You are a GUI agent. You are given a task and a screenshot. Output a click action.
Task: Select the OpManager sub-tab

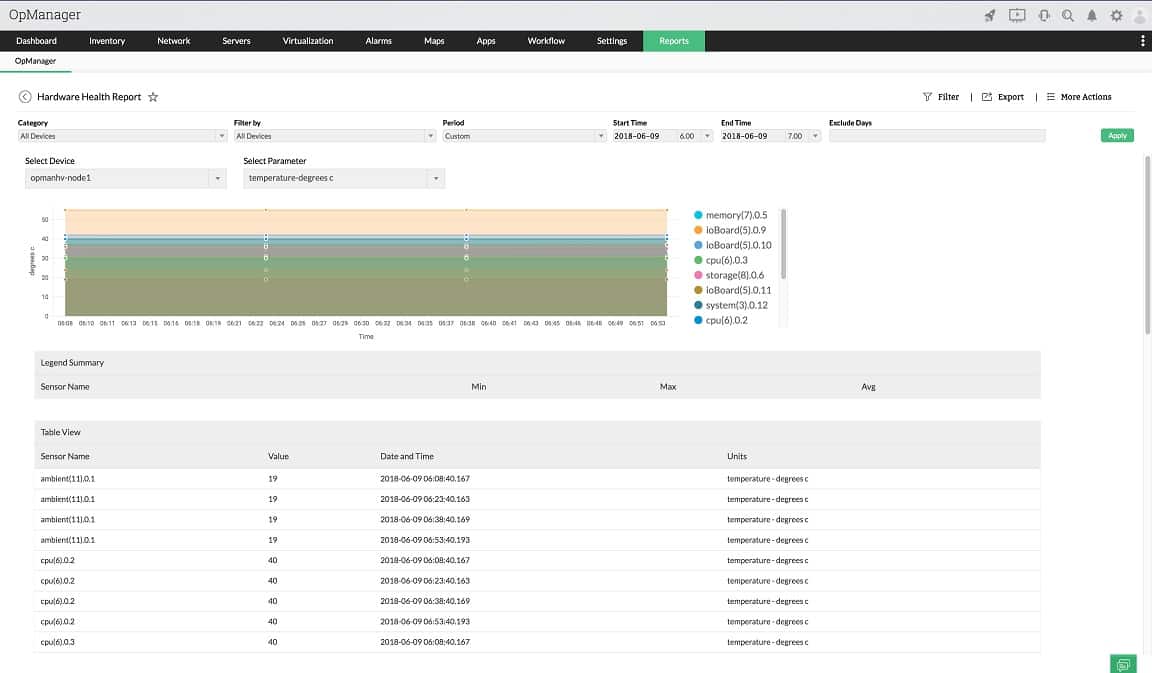click(x=35, y=61)
